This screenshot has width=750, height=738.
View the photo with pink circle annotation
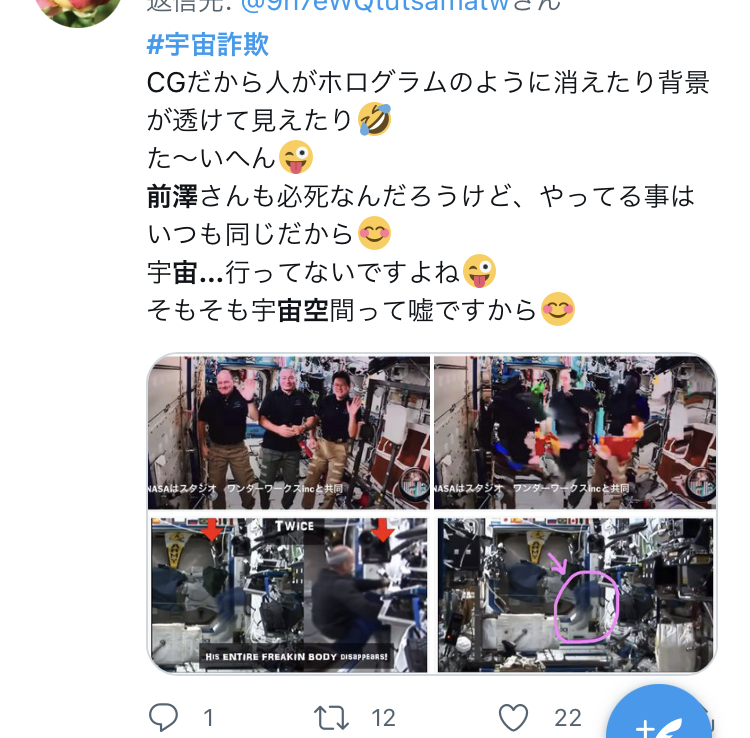575,595
